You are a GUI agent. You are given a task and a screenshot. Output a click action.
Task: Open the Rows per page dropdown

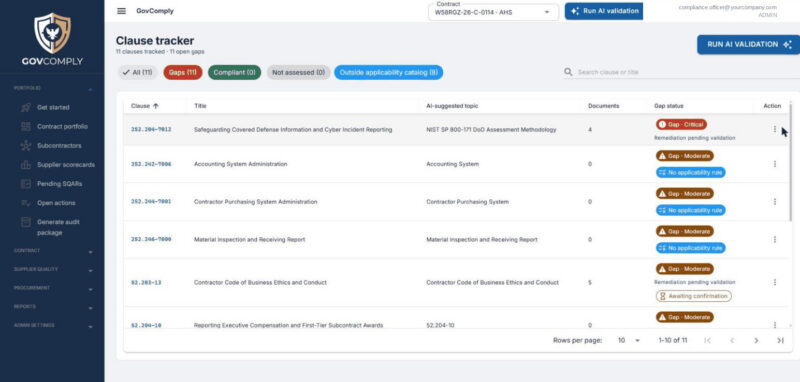(x=629, y=340)
